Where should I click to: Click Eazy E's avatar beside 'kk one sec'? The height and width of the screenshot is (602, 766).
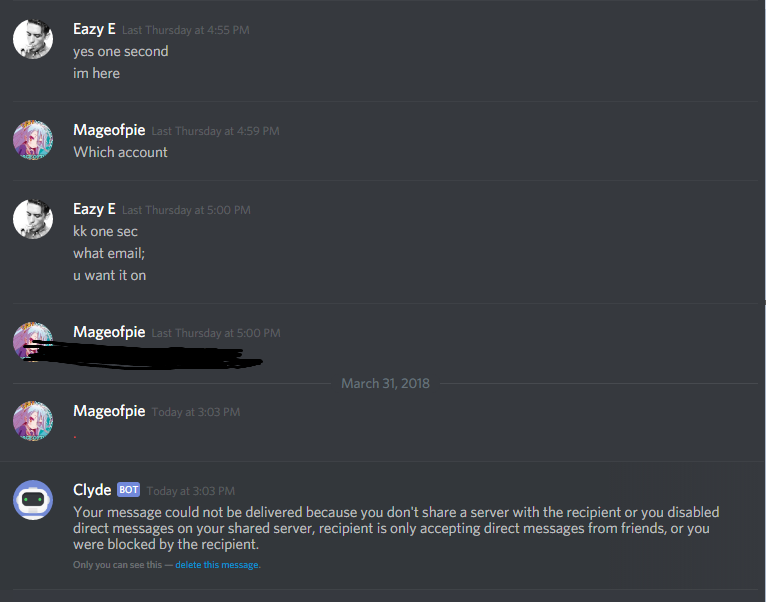33,219
